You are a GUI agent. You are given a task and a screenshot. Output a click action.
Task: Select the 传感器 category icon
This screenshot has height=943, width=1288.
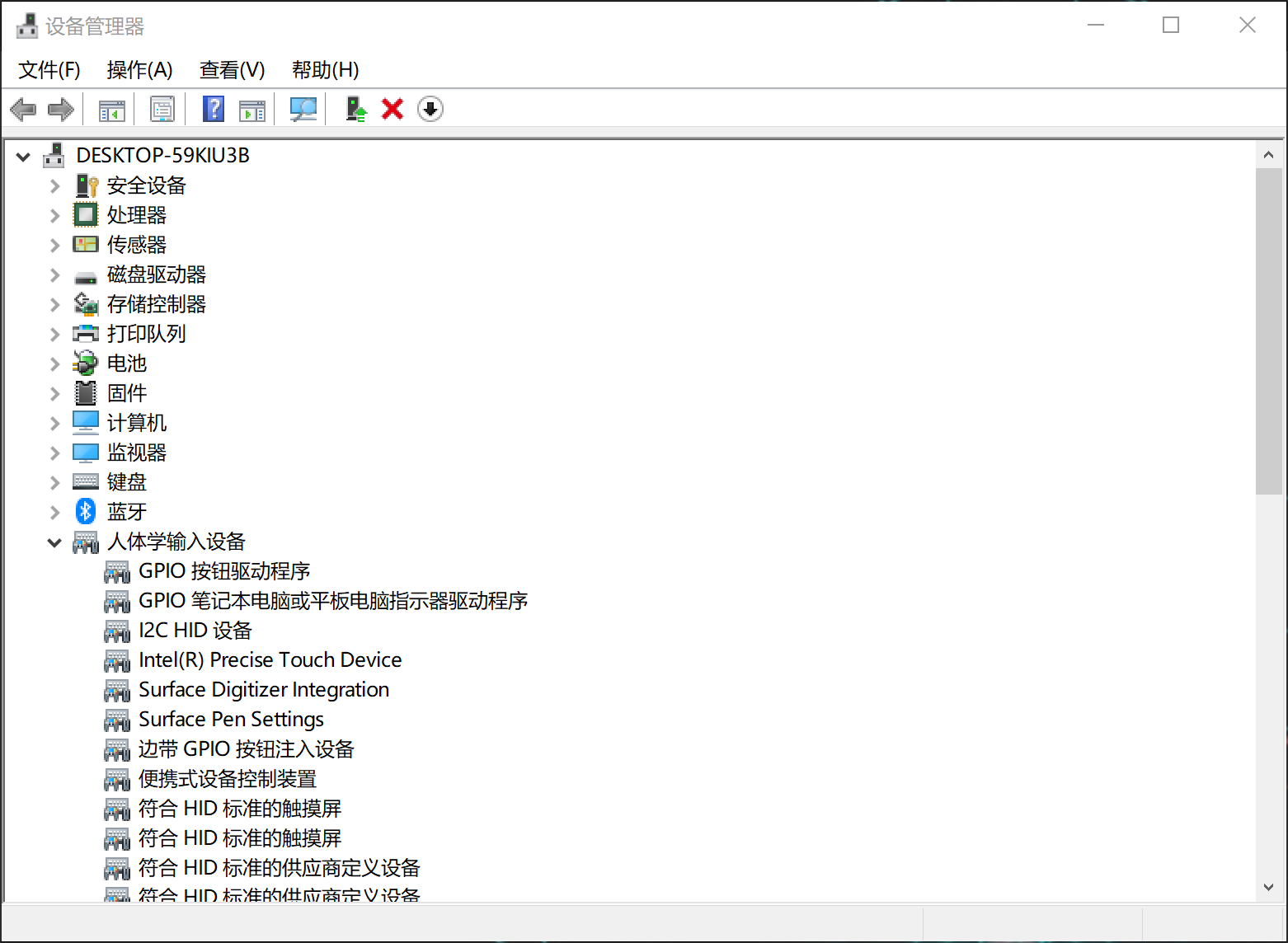click(x=86, y=245)
